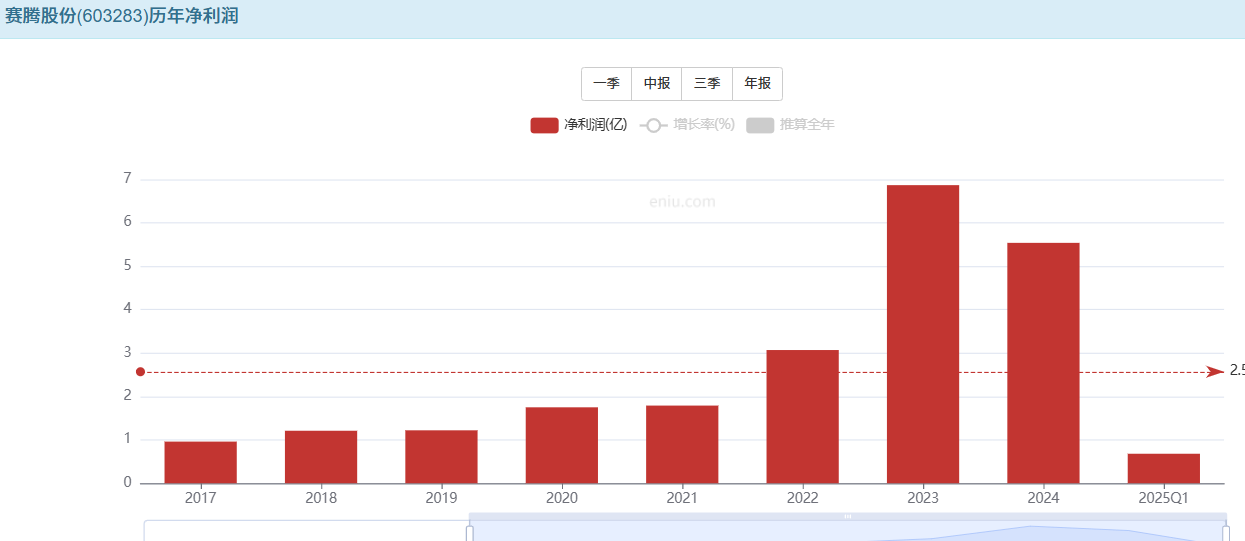Click the 2017 net profit bar
The height and width of the screenshot is (541, 1245).
(x=201, y=462)
